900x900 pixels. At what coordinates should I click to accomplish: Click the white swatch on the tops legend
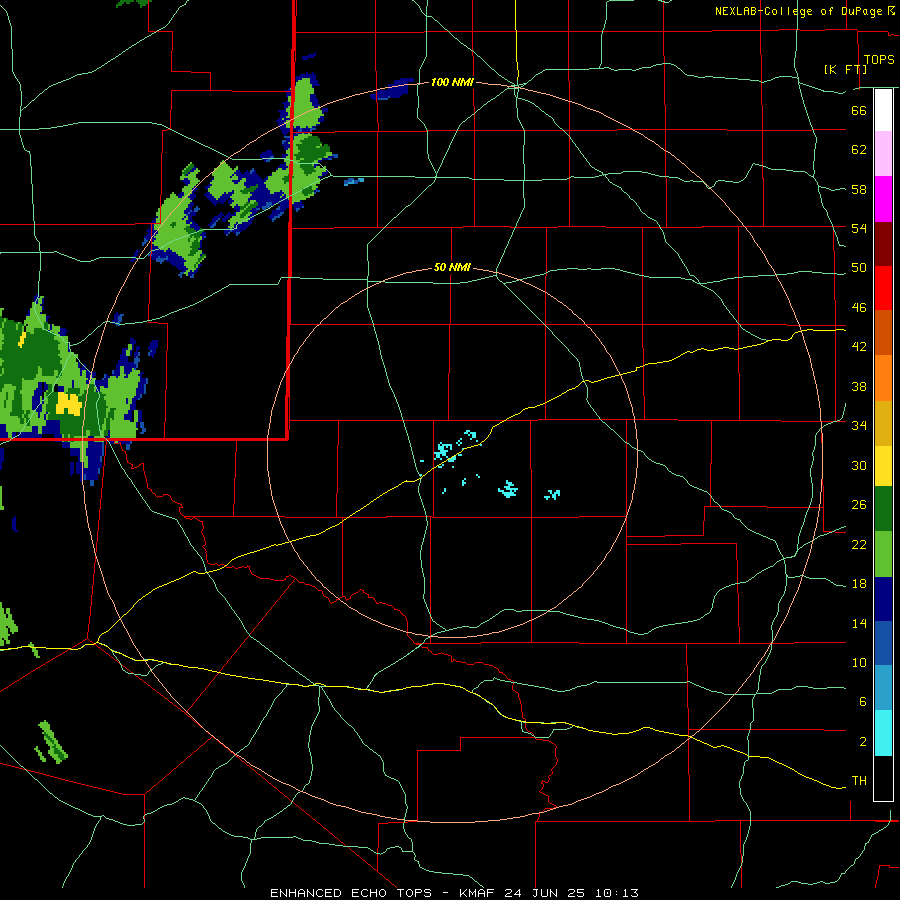(x=883, y=110)
